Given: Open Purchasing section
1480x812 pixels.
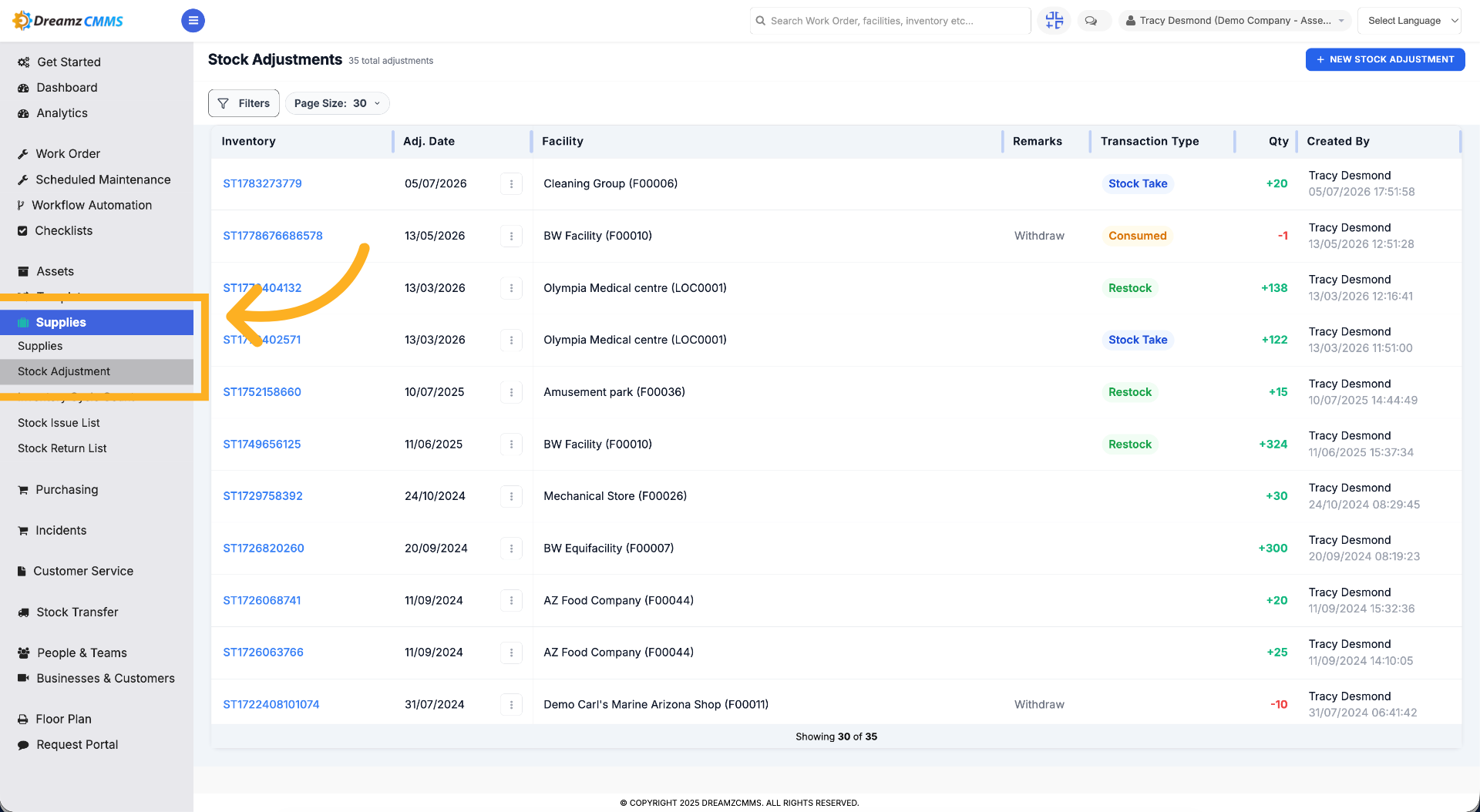Looking at the screenshot, I should [x=66, y=489].
